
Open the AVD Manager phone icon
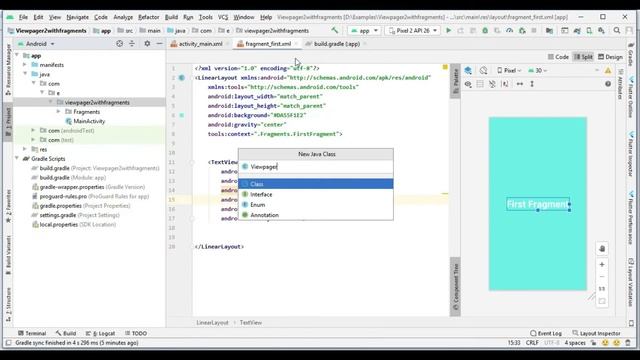click(589, 31)
